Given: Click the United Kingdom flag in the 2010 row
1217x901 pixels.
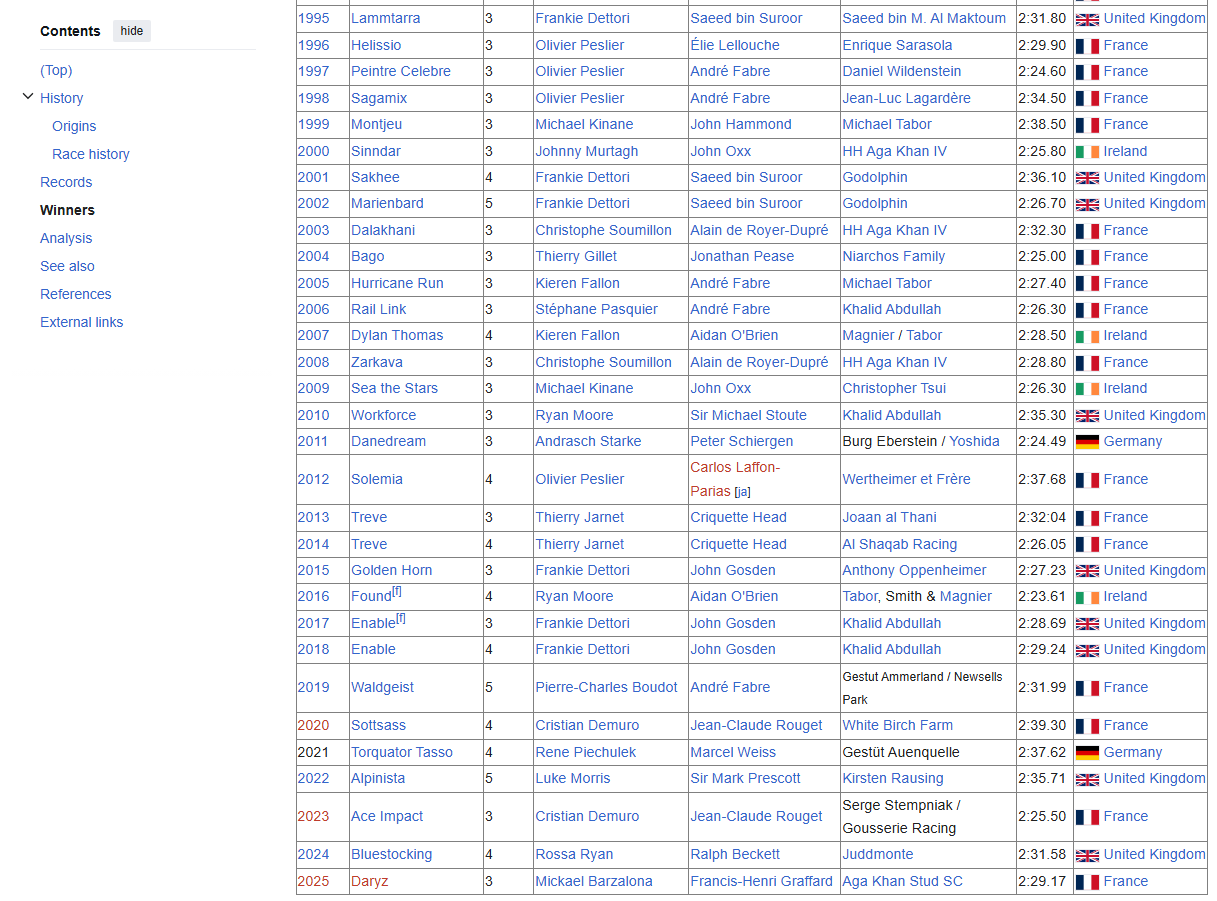Looking at the screenshot, I should point(1087,415).
